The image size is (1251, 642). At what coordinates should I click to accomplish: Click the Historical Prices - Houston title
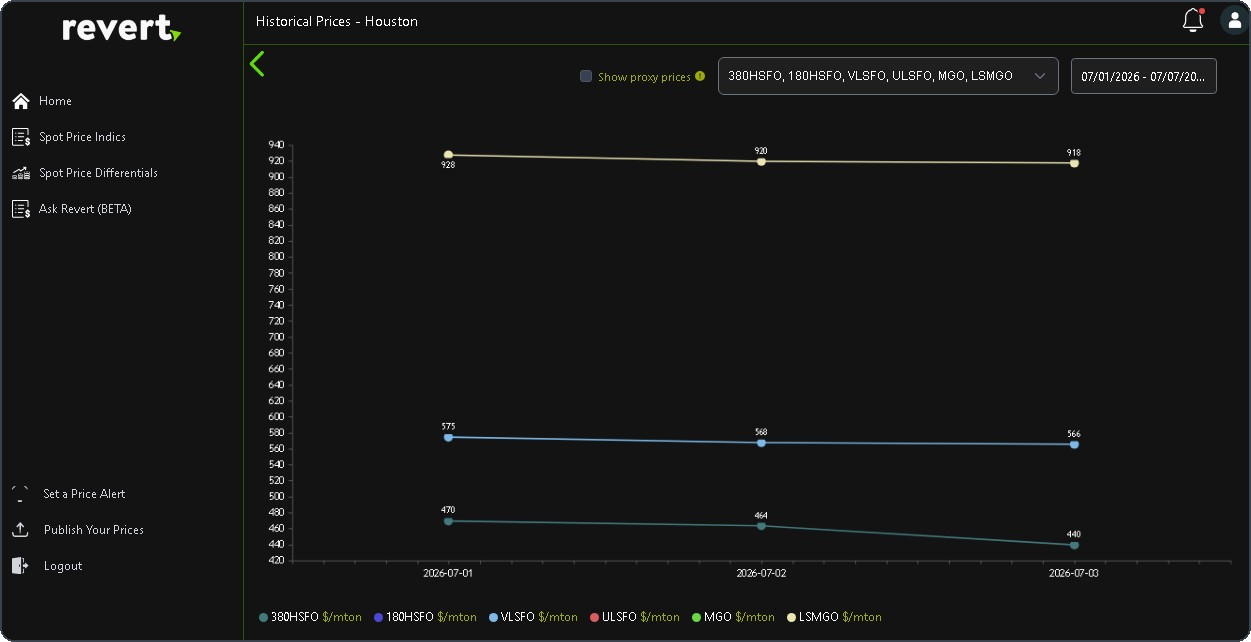coord(337,21)
